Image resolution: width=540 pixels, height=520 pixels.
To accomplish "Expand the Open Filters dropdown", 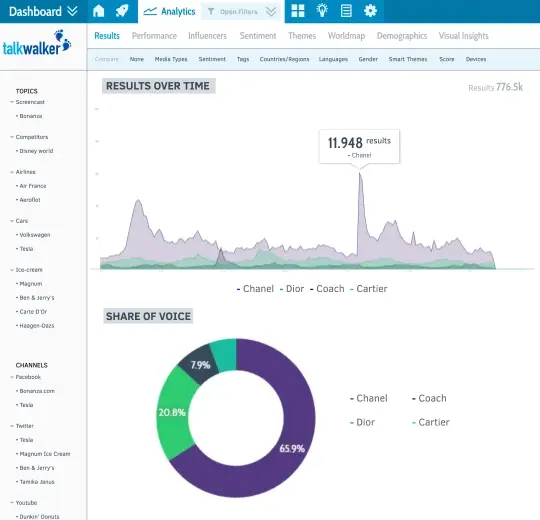I will click(x=271, y=12).
